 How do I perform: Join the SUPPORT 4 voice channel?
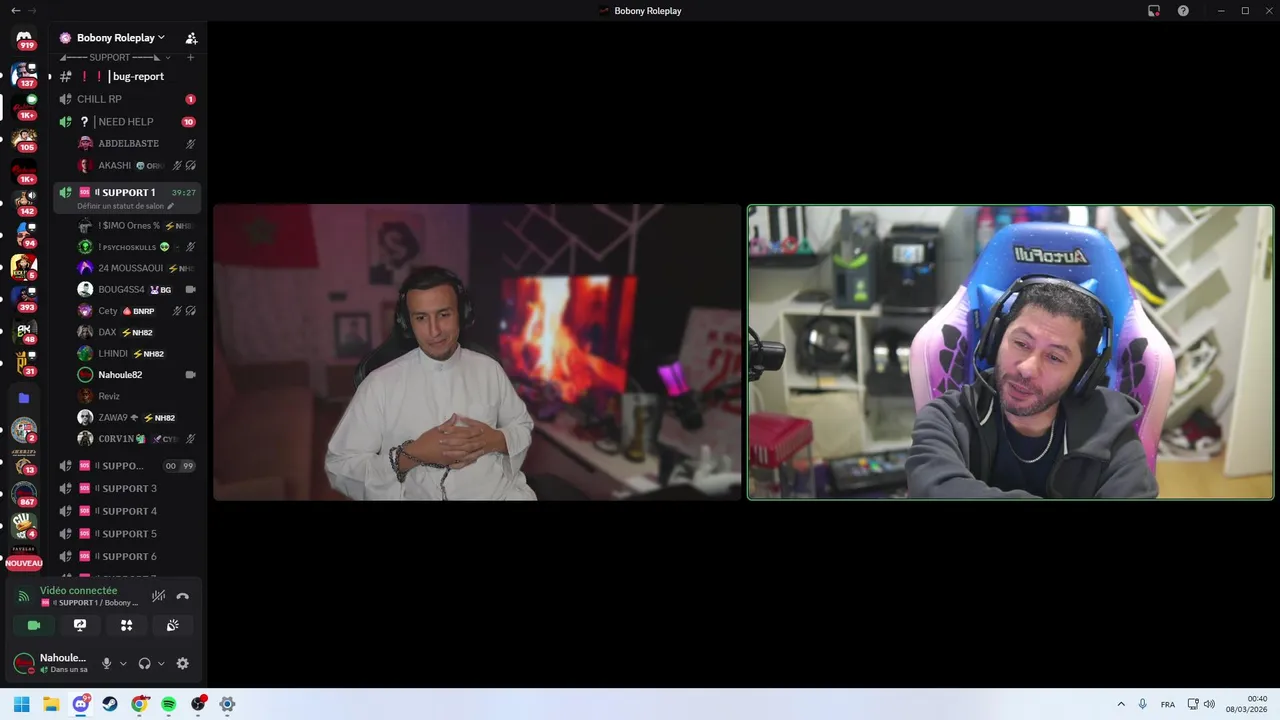(x=127, y=511)
